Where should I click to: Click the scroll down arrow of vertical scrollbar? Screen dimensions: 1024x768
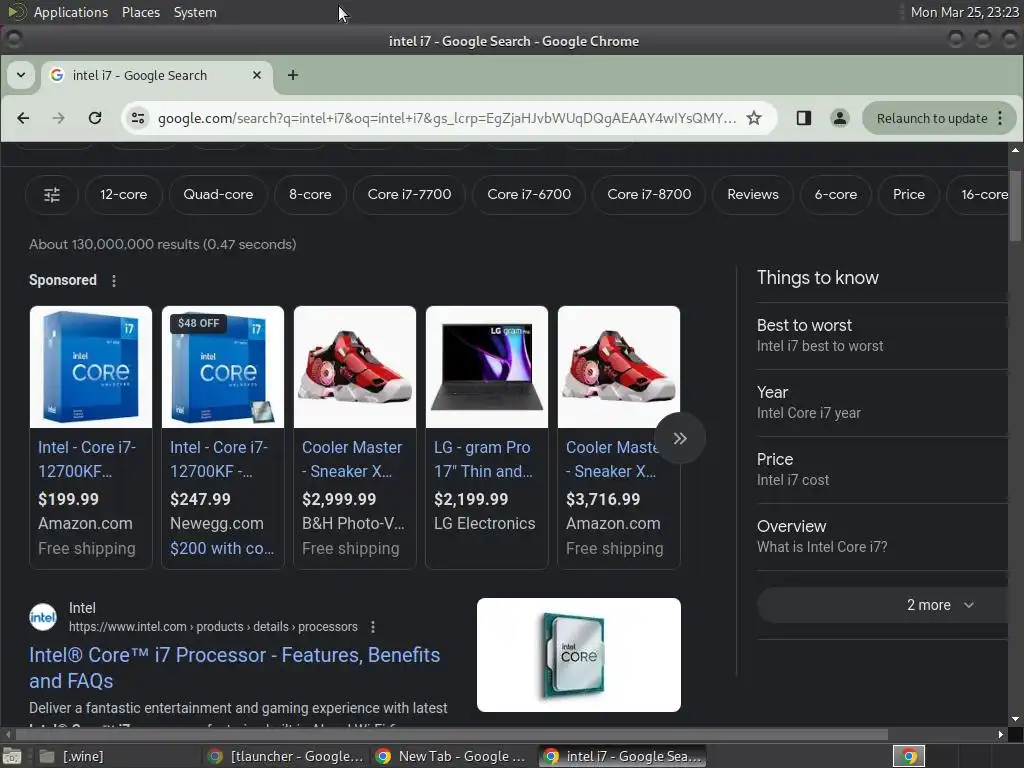(x=1015, y=719)
